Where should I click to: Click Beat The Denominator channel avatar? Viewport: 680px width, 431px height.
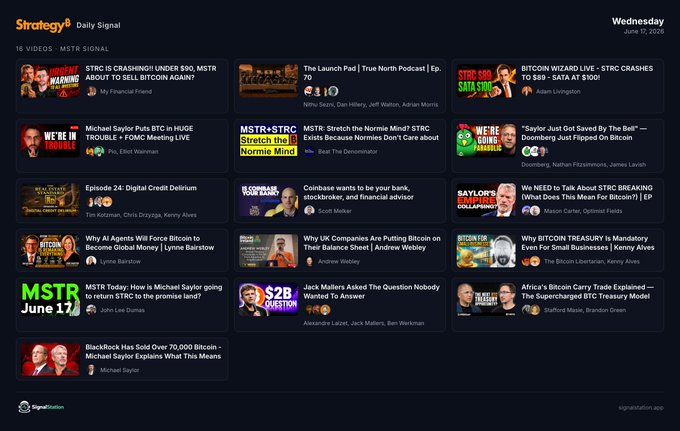[x=309, y=151]
